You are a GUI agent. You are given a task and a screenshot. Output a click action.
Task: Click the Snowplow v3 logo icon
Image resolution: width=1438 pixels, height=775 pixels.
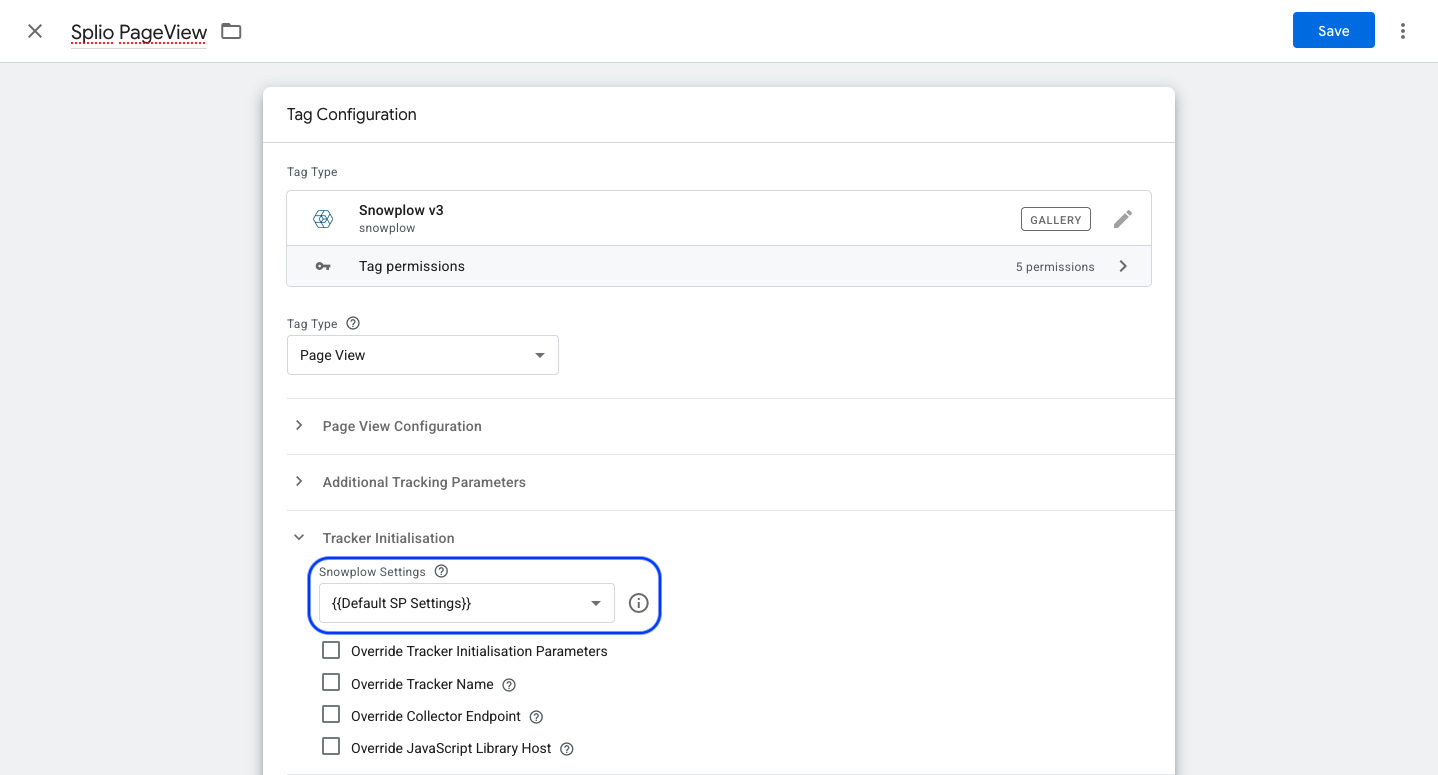(x=323, y=219)
